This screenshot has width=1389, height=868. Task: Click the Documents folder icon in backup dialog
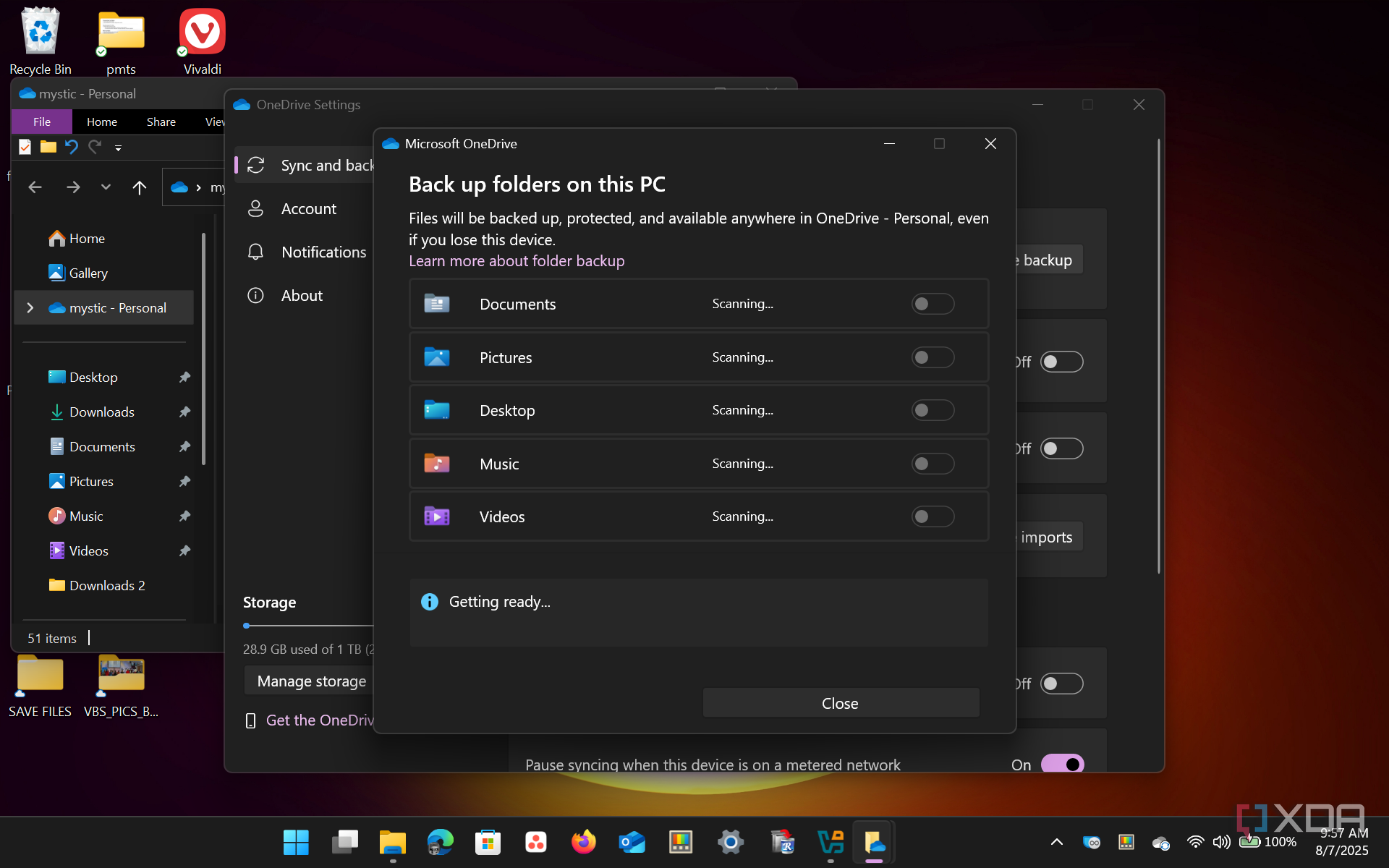pyautogui.click(x=437, y=304)
